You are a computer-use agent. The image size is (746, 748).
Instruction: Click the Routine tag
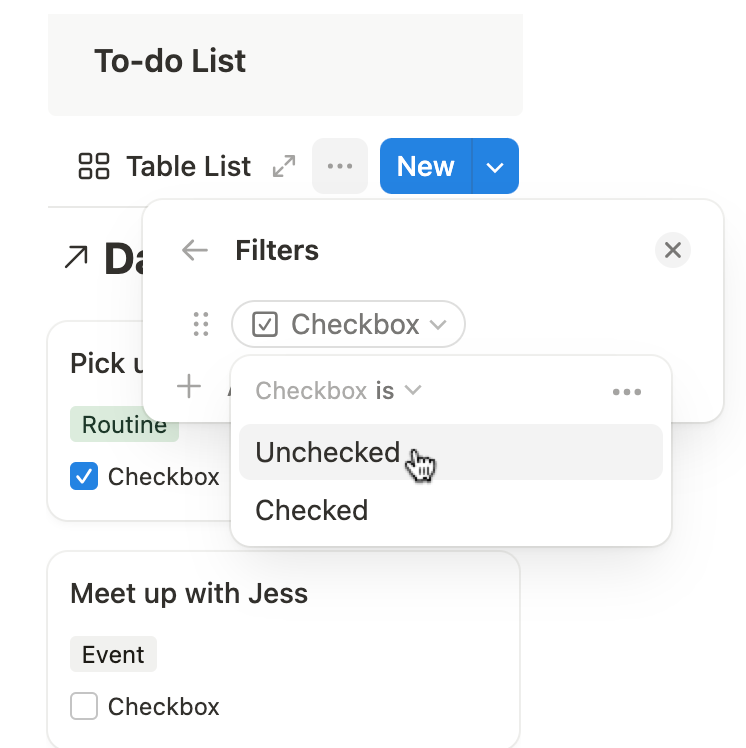124,424
